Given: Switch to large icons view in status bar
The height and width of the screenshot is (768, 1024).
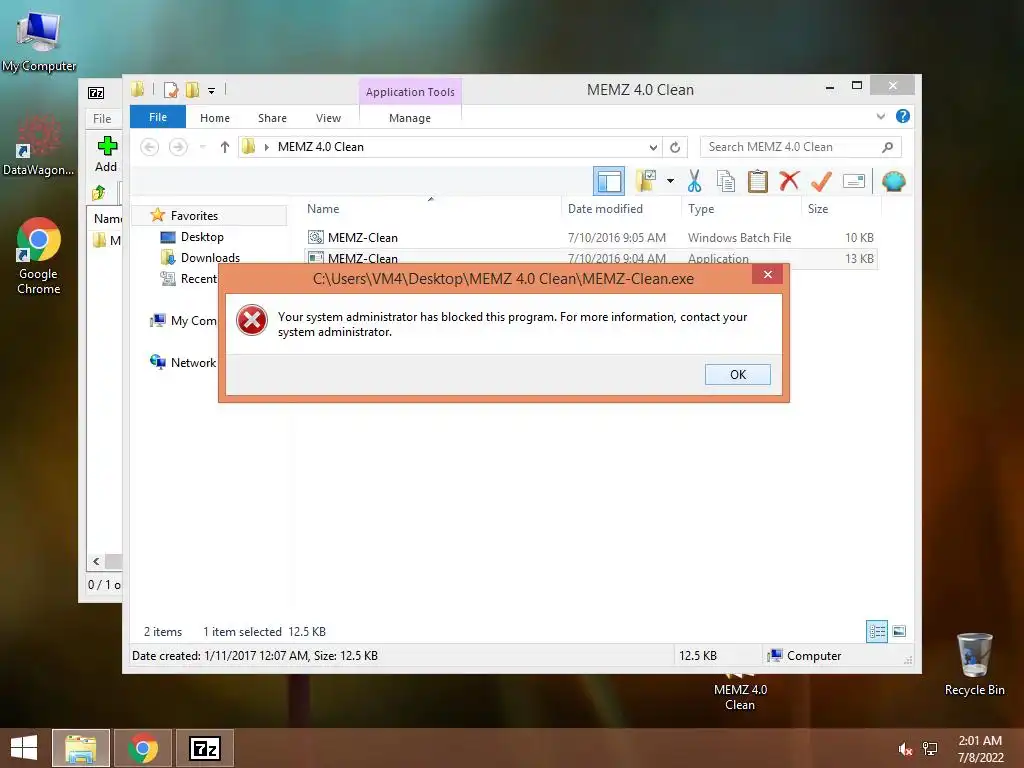Looking at the screenshot, I should click(x=899, y=631).
